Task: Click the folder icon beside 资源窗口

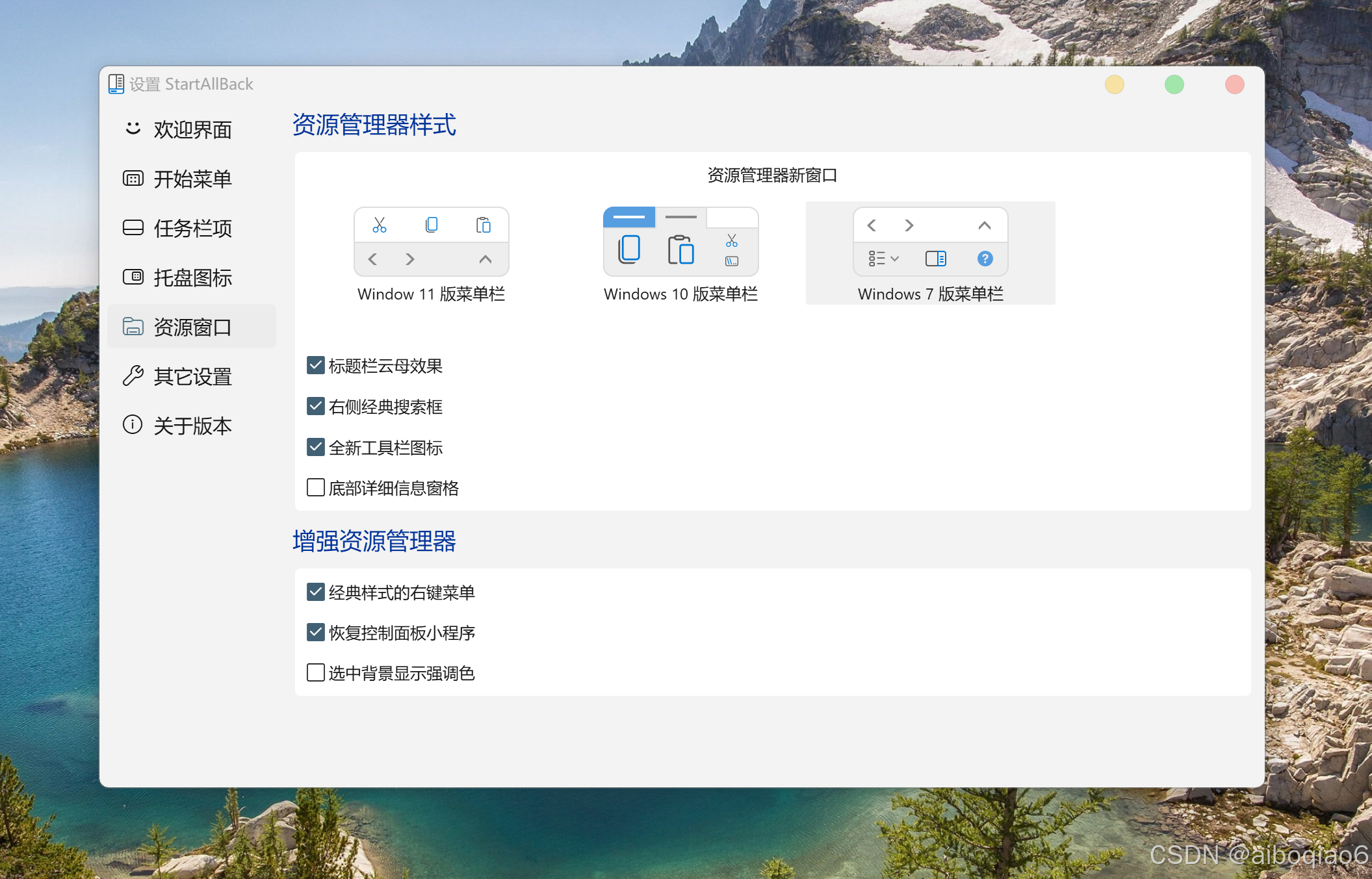Action: coord(133,326)
